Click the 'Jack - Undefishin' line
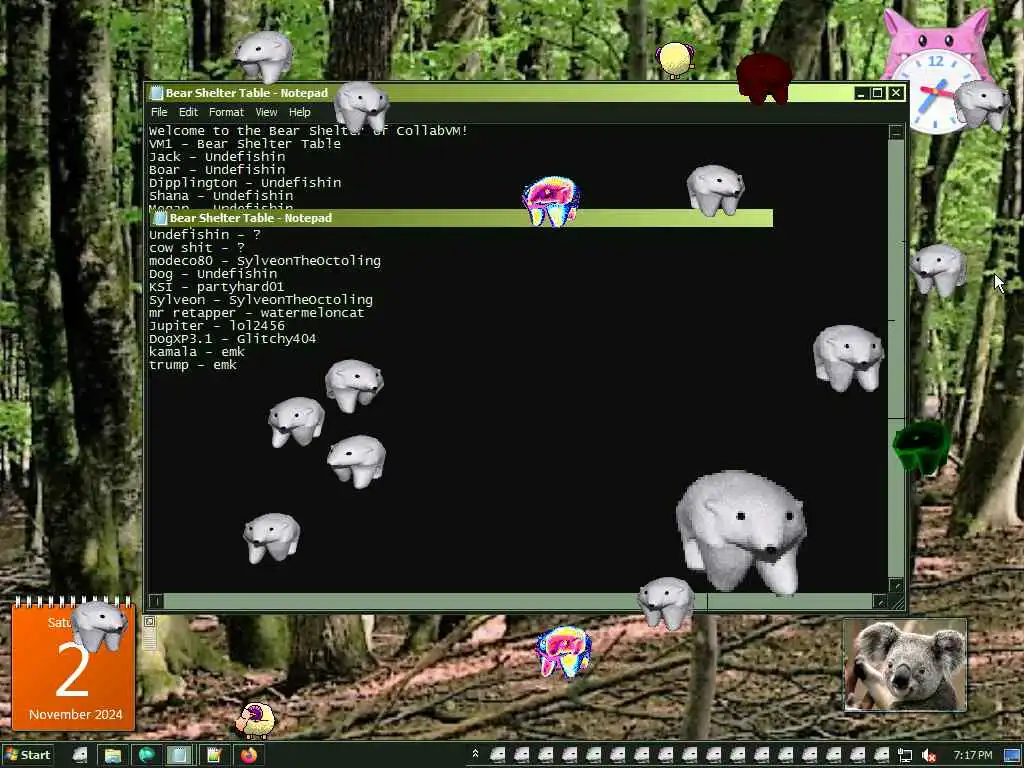Image resolution: width=1024 pixels, height=768 pixels. click(217, 157)
